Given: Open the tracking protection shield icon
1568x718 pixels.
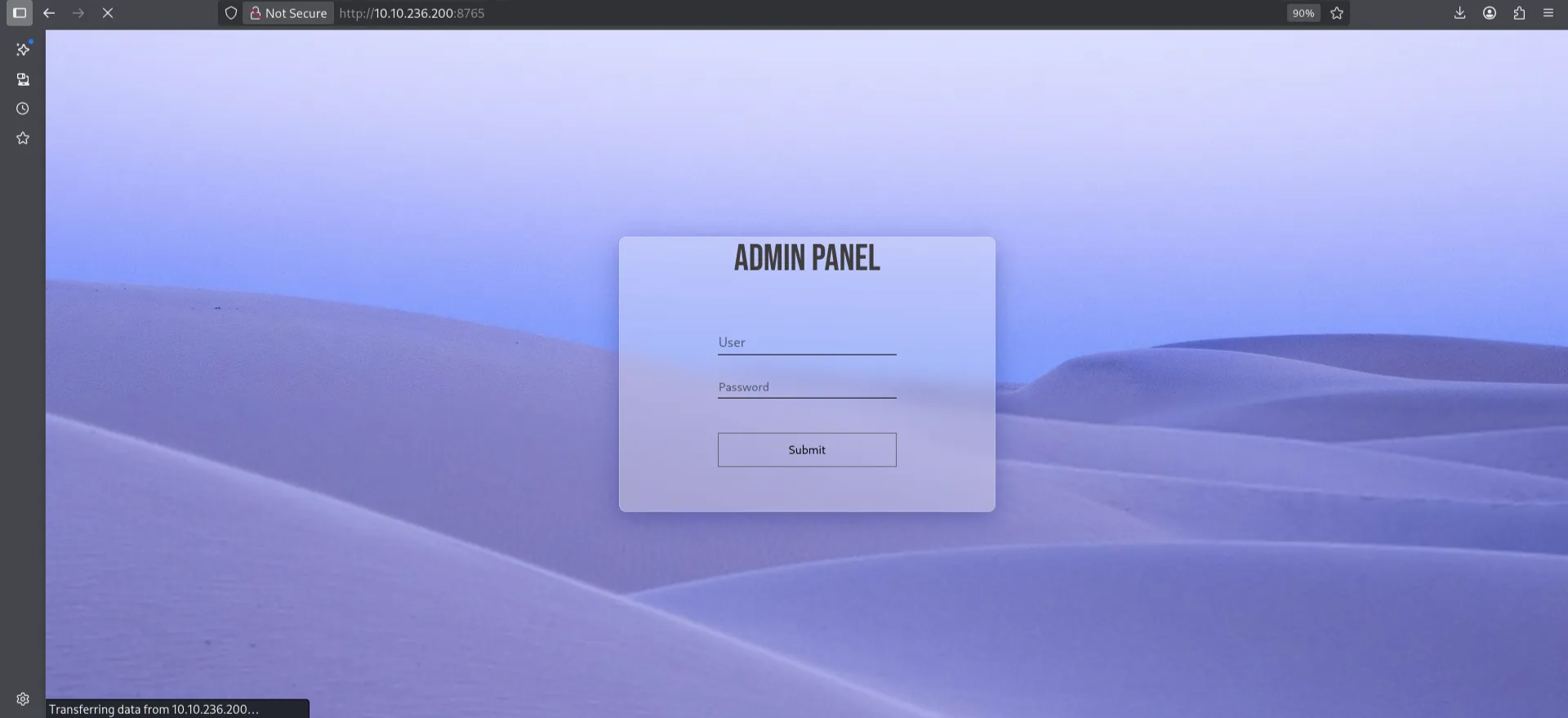Looking at the screenshot, I should [231, 13].
